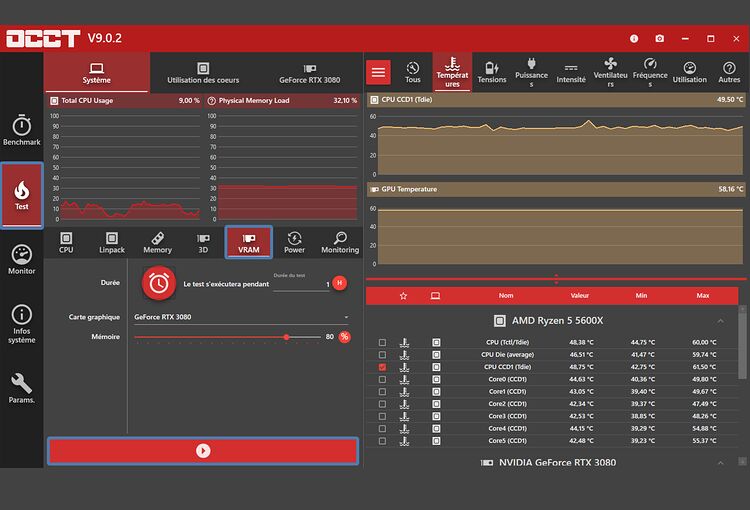Switch to the Système tab

pos(97,72)
